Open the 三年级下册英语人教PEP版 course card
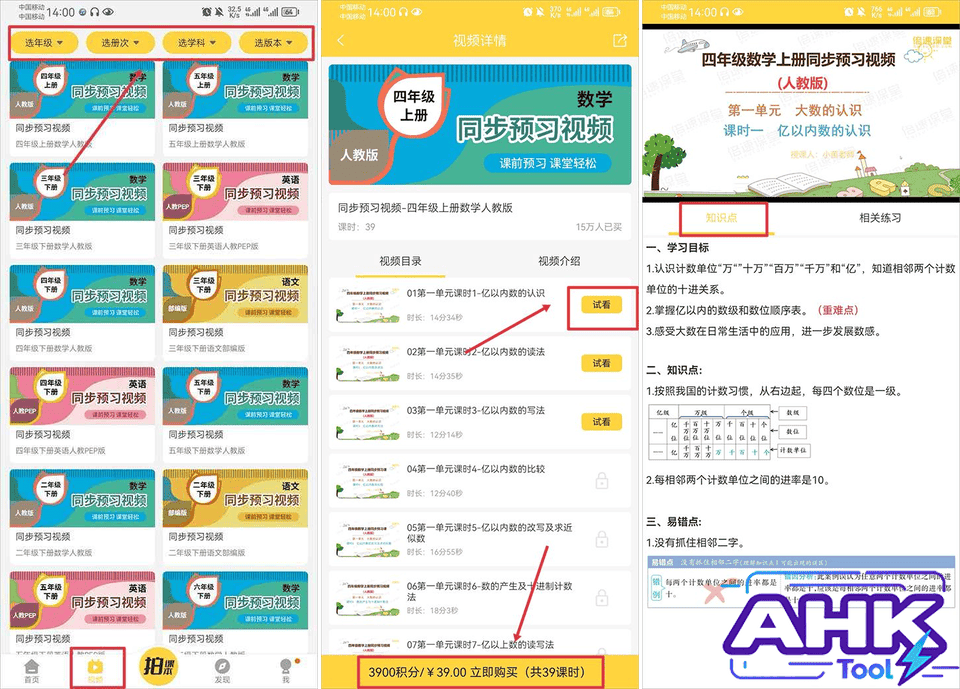 (235, 209)
